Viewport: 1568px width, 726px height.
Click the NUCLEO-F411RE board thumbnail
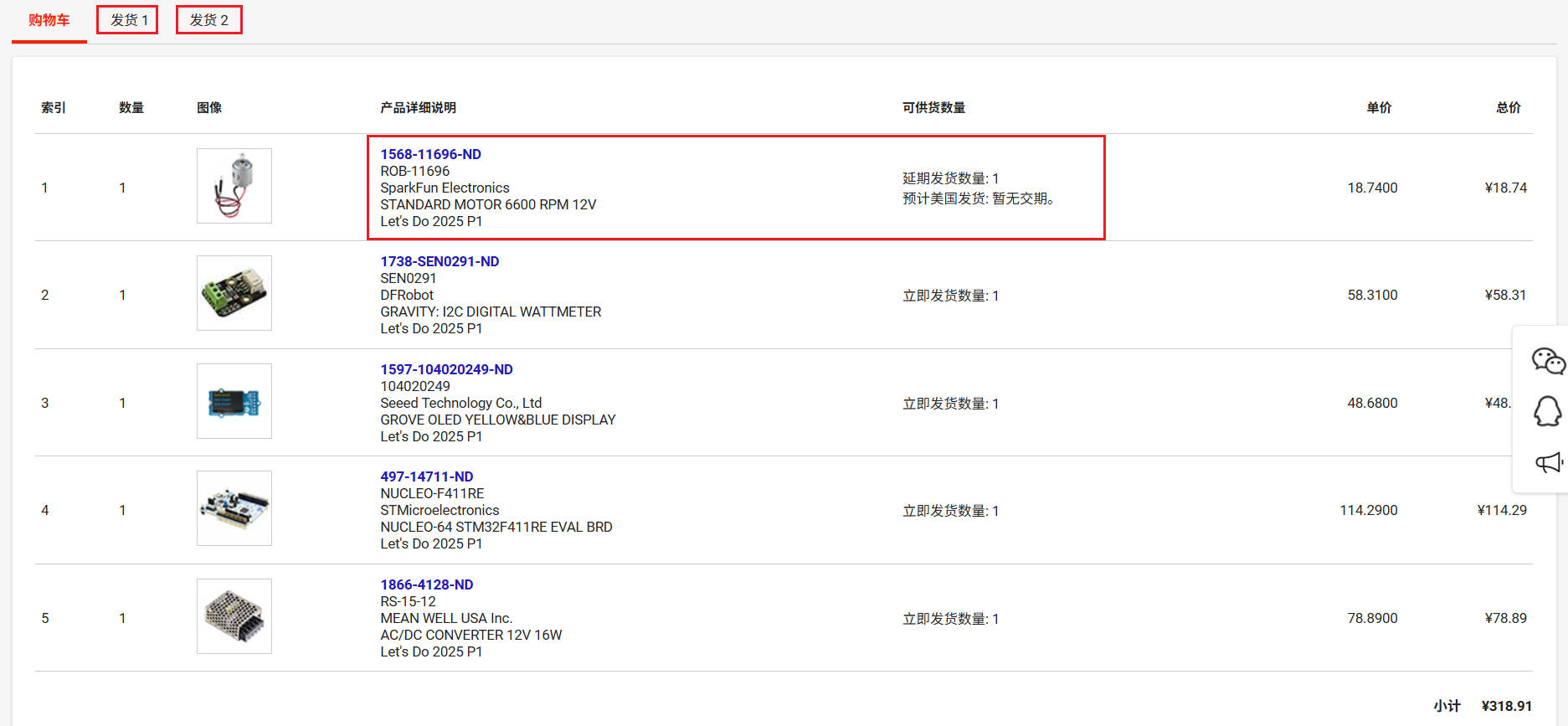click(234, 508)
